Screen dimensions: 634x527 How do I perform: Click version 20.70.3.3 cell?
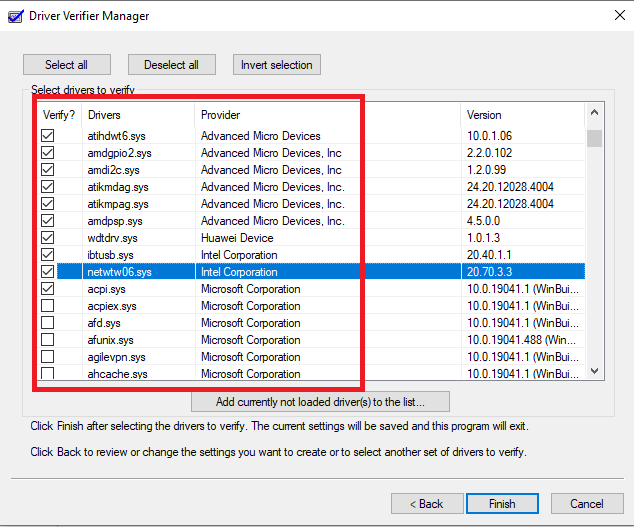(489, 272)
